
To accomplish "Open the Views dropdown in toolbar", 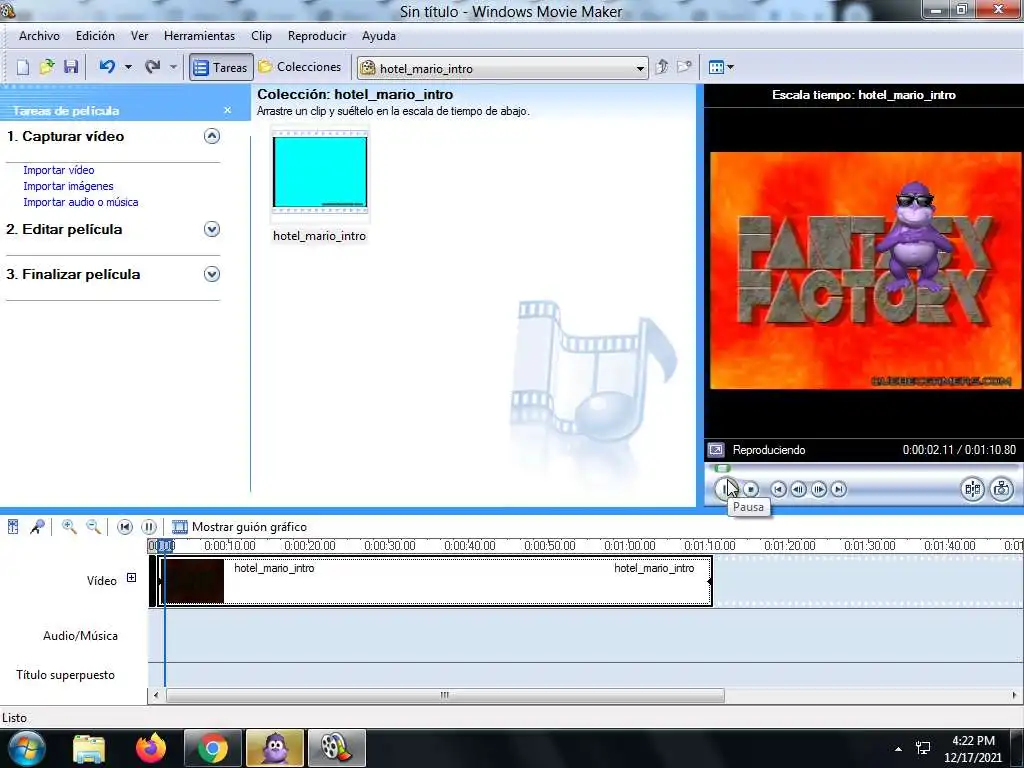I will pyautogui.click(x=721, y=67).
